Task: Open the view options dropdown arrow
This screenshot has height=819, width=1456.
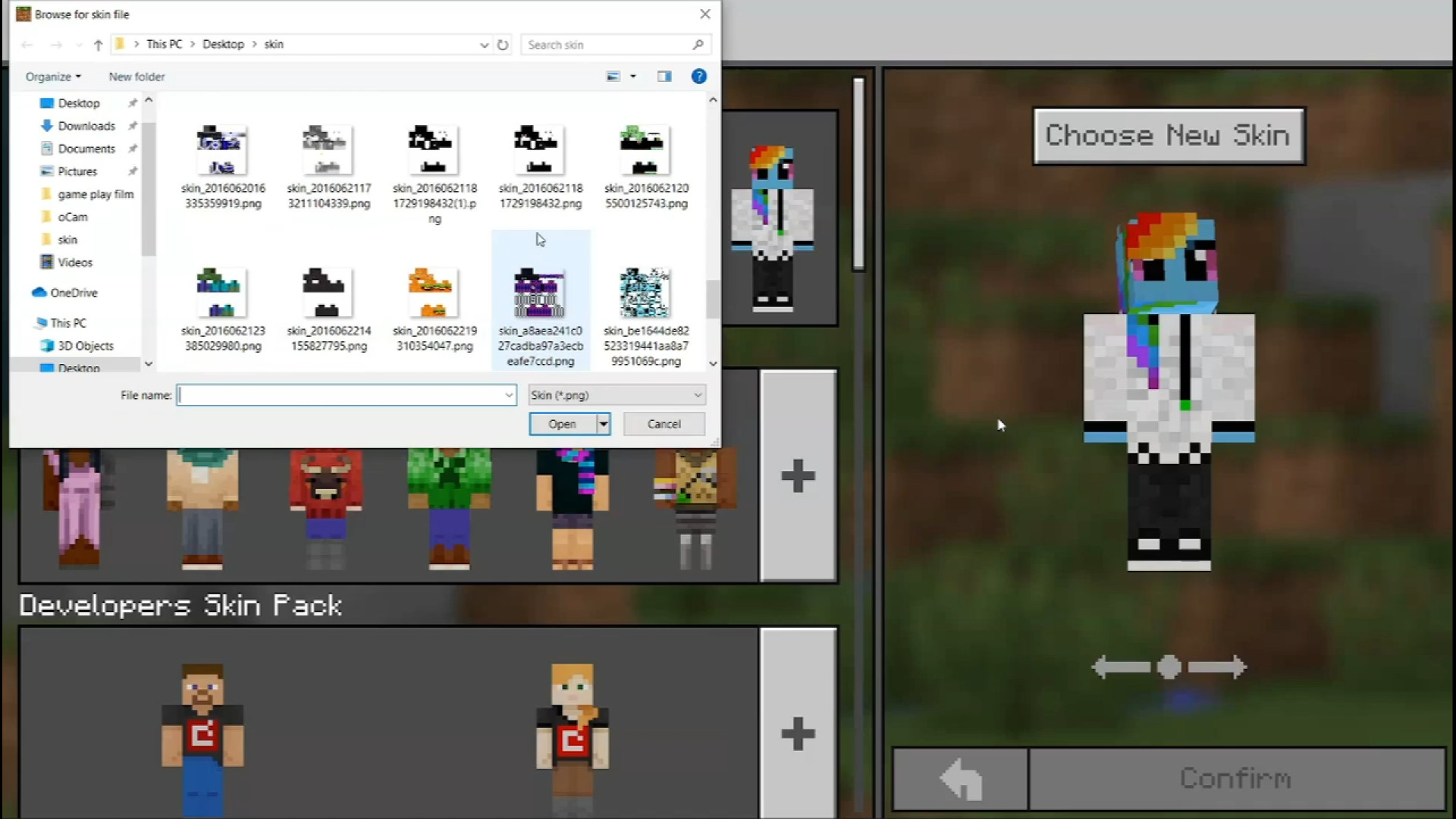Action: 633,77
